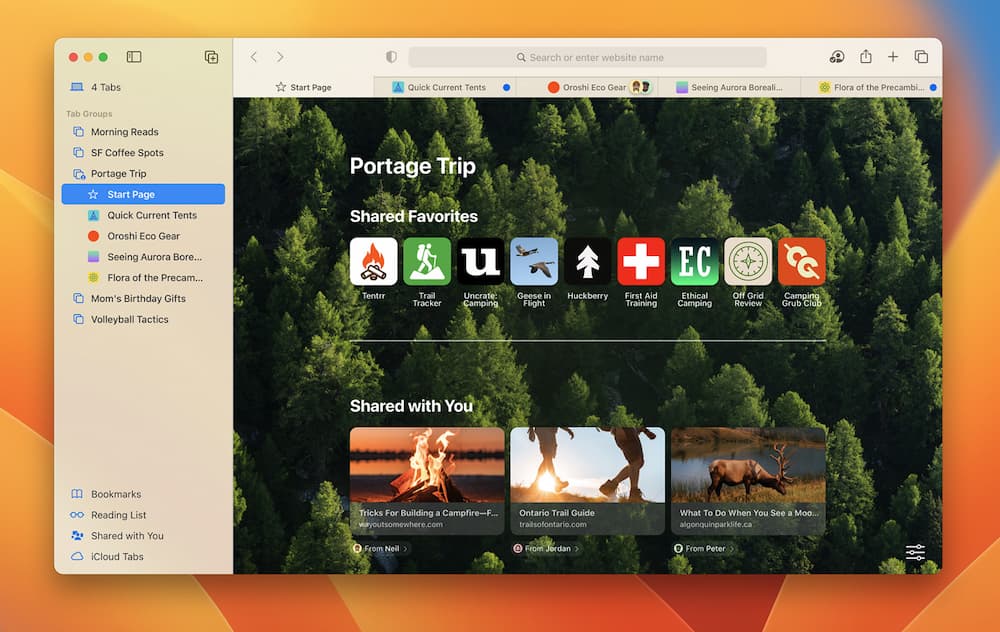Hide the sidebar with the toggle icon
This screenshot has width=1000, height=632.
coord(134,57)
